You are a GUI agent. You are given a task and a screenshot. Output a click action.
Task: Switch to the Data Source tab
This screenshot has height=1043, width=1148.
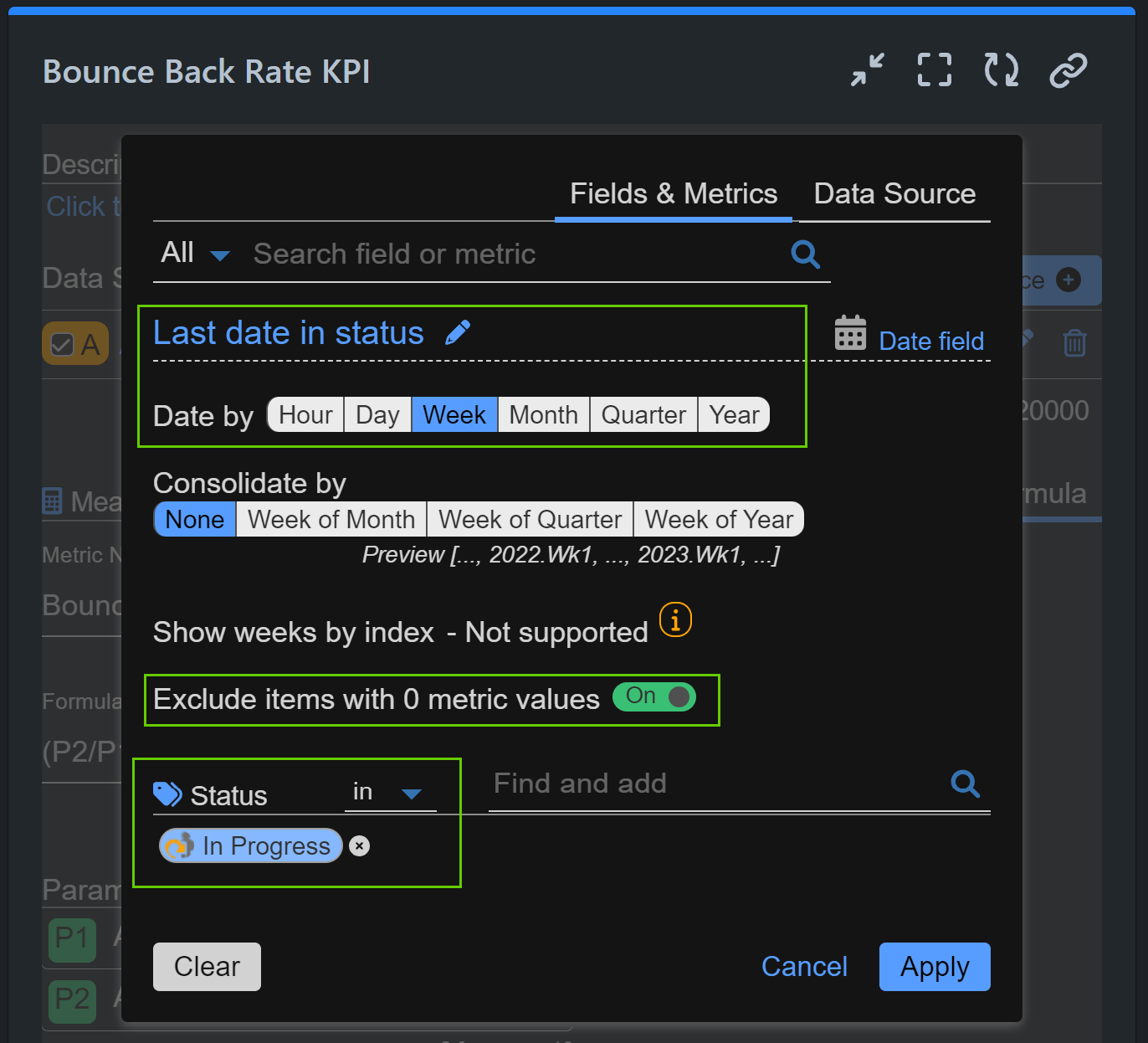[x=894, y=193]
